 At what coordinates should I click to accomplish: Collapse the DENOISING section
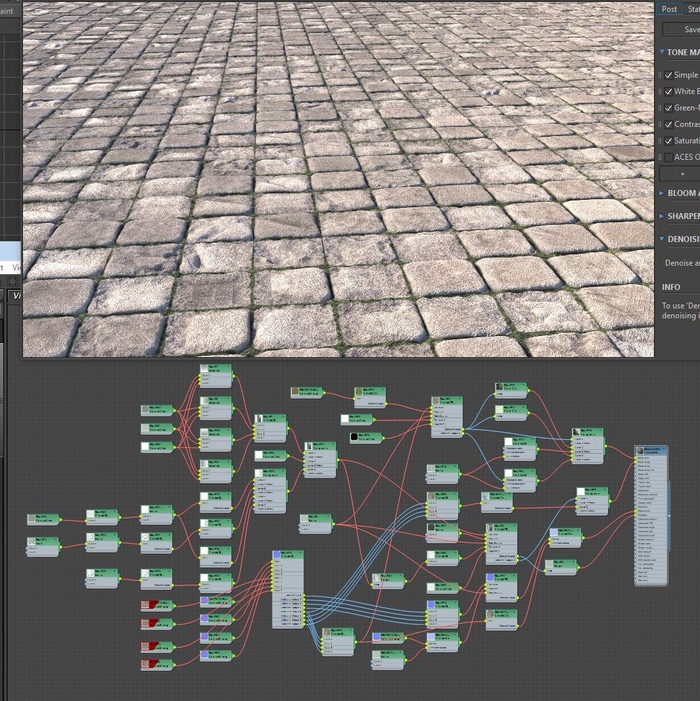[x=662, y=239]
